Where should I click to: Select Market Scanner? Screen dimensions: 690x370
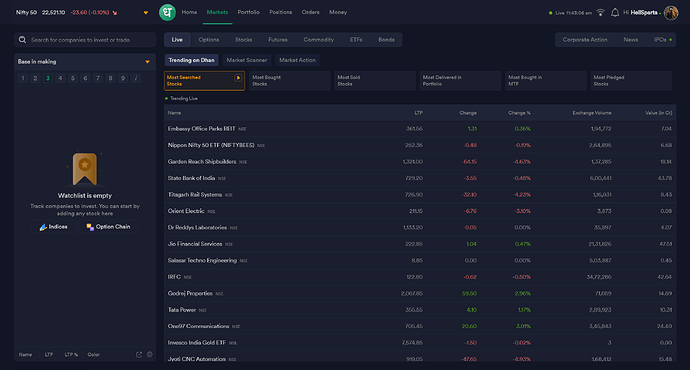click(x=247, y=60)
